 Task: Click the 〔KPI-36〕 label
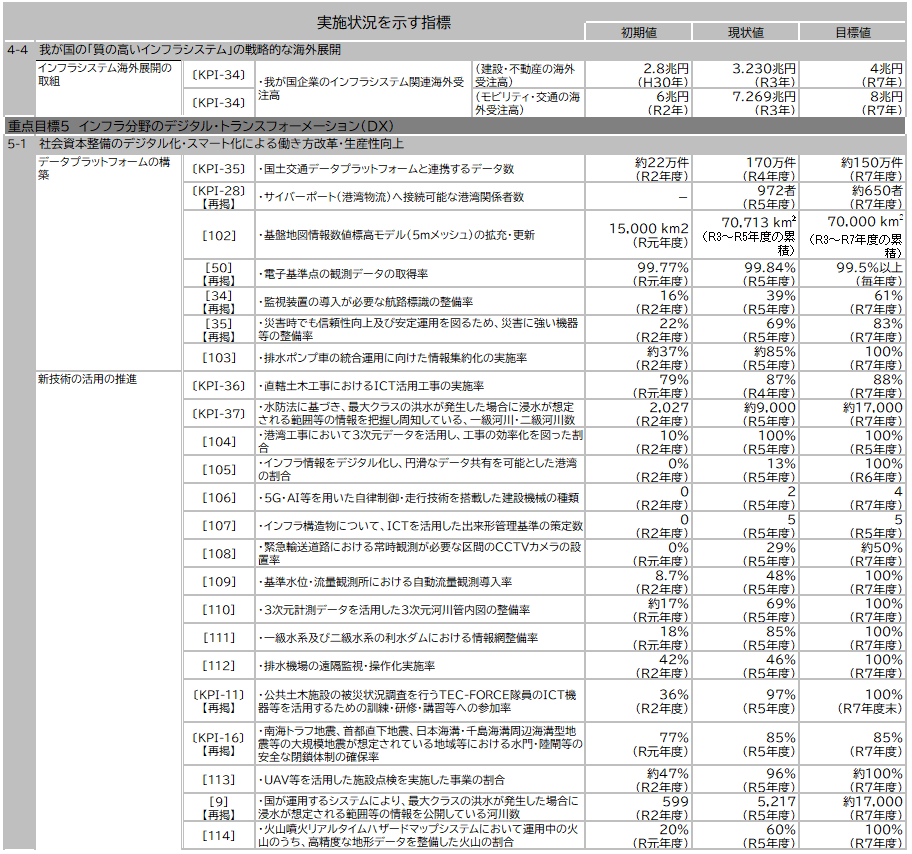click(219, 386)
